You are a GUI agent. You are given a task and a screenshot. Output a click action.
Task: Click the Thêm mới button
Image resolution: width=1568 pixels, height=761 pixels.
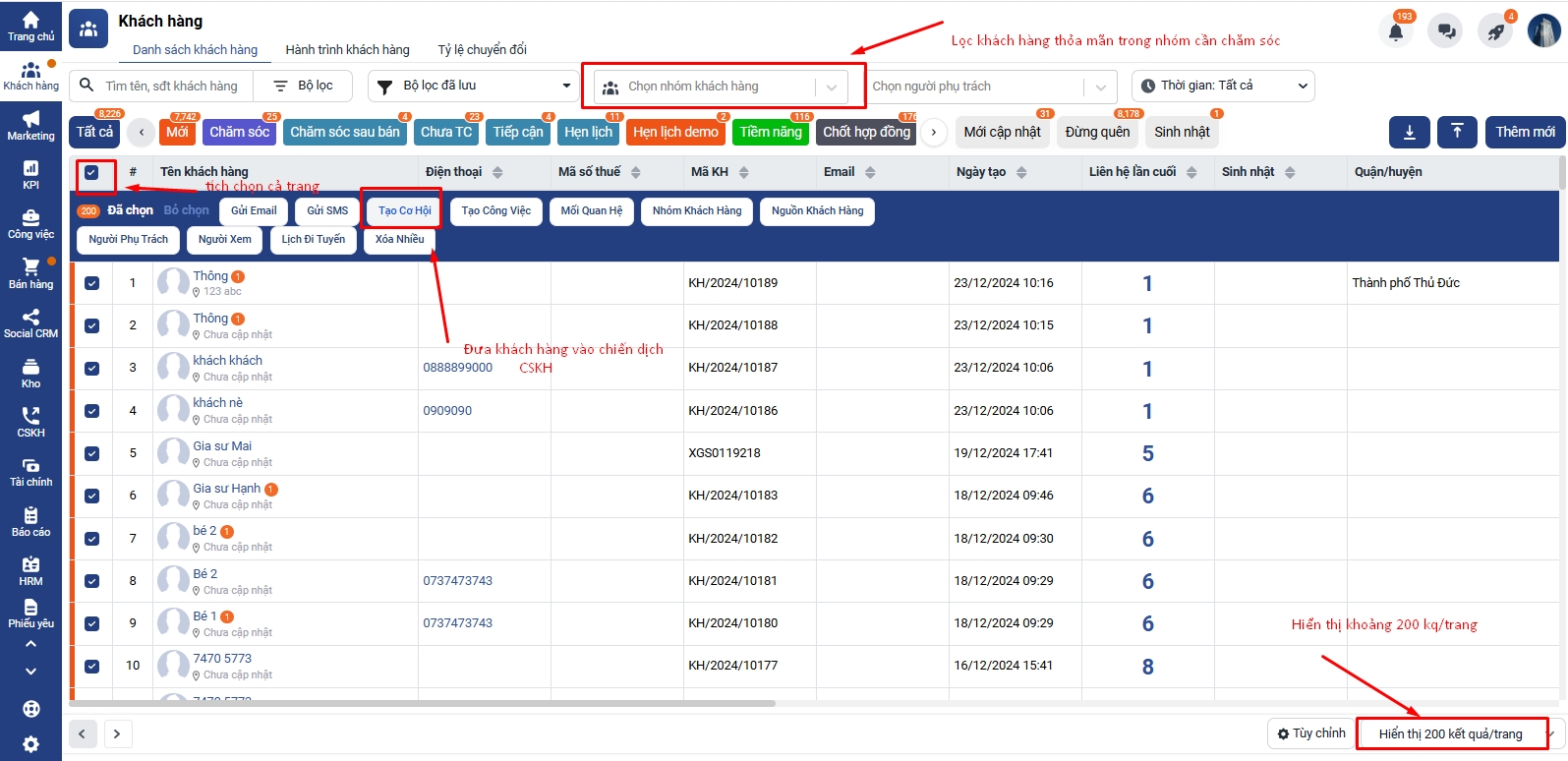click(x=1525, y=132)
